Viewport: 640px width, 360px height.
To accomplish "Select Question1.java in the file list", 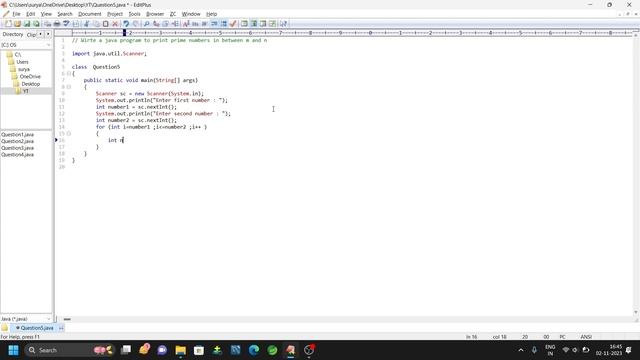I will 17,134.
